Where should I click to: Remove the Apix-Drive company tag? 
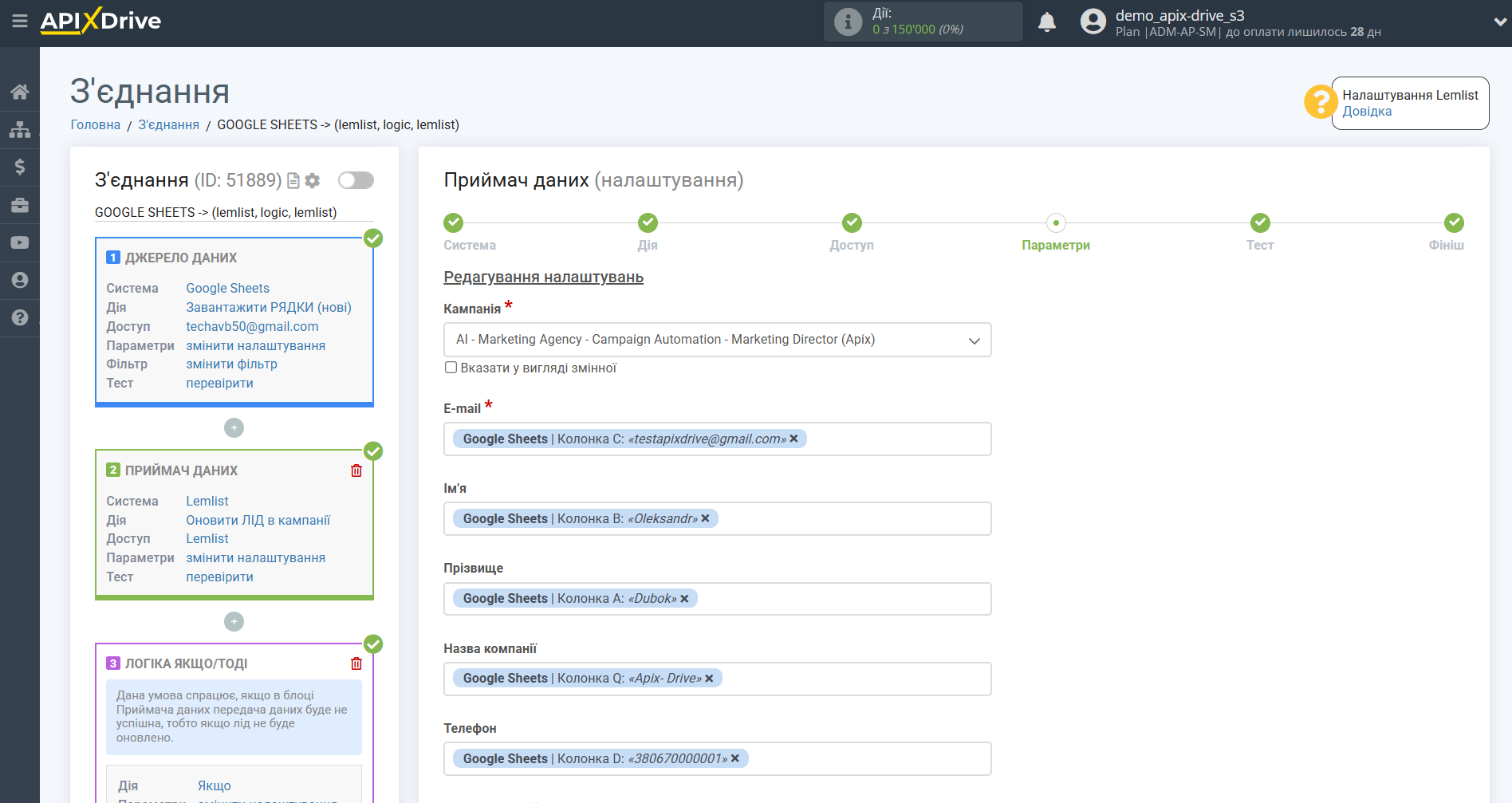pos(709,679)
